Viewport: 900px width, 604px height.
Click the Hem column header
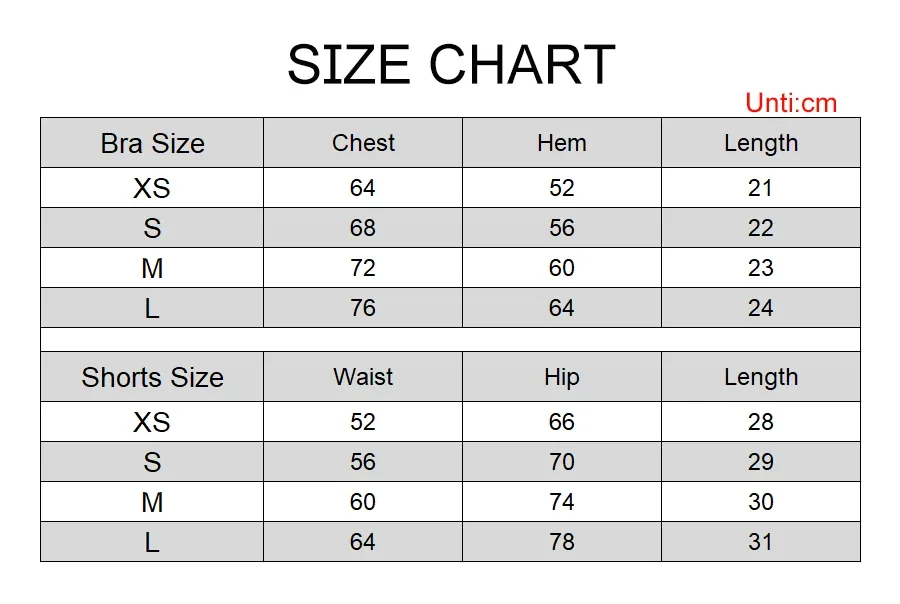562,143
